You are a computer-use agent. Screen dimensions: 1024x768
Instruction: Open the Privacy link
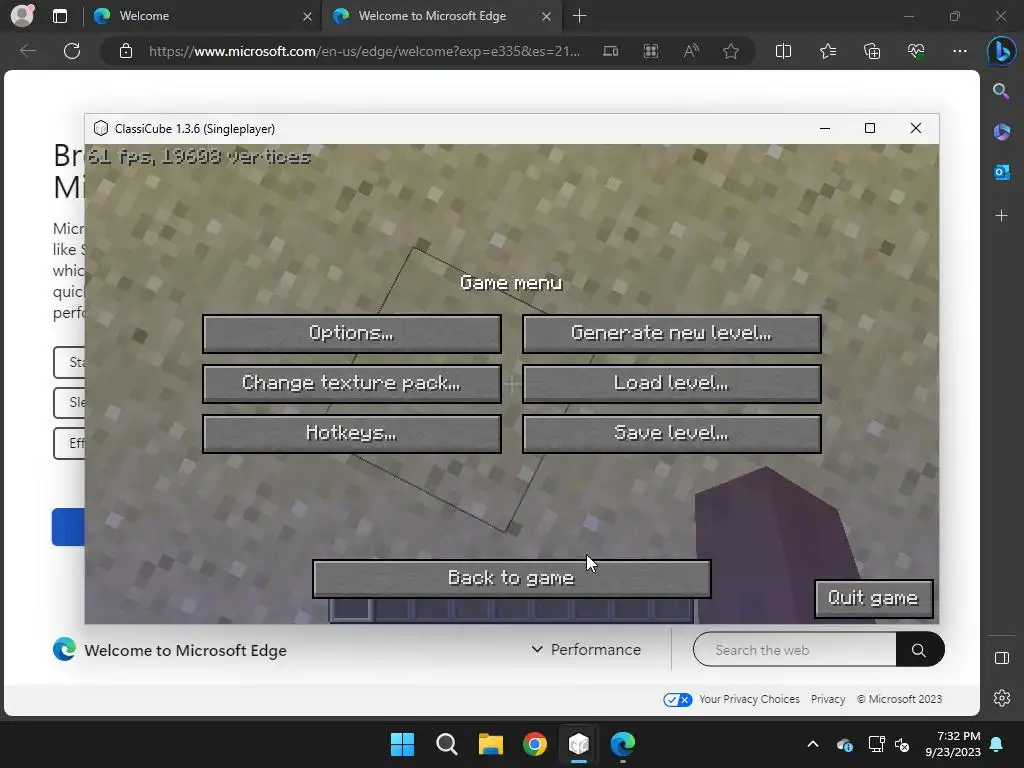[x=828, y=699]
